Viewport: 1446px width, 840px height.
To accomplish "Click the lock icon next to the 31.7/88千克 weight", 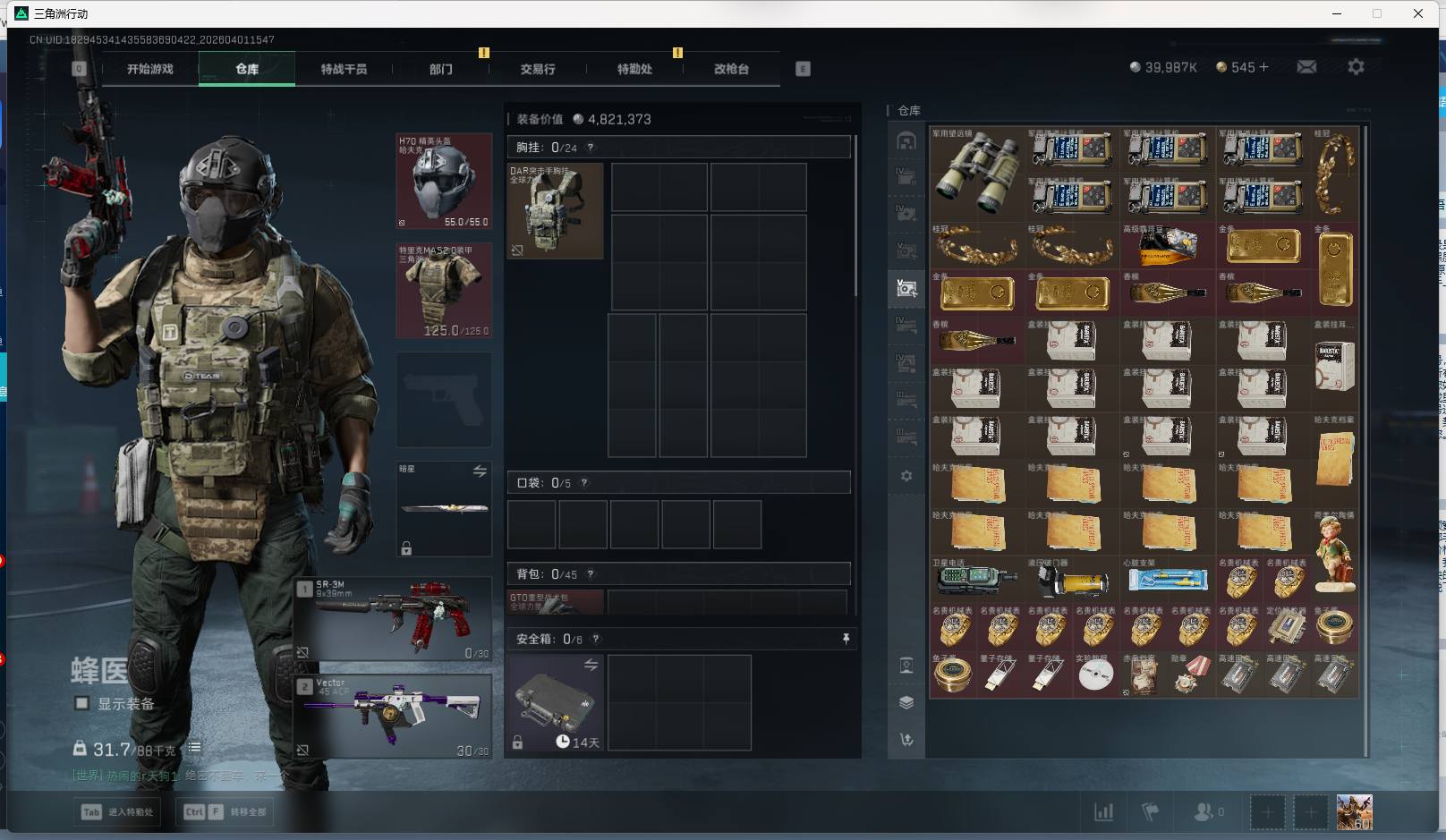I will pos(80,748).
